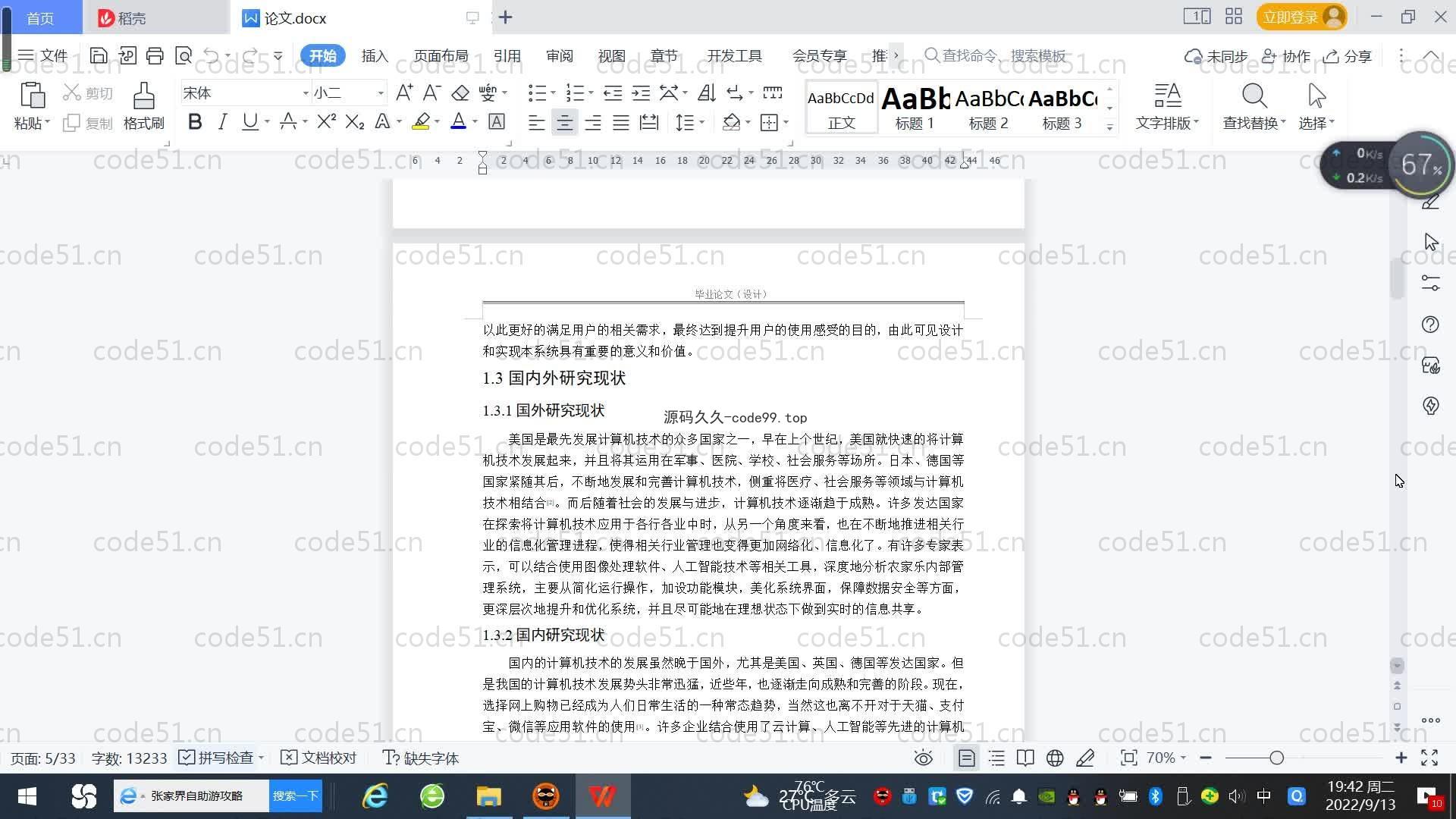1456x819 pixels.
Task: Click 立即登录 login button
Action: click(1301, 17)
